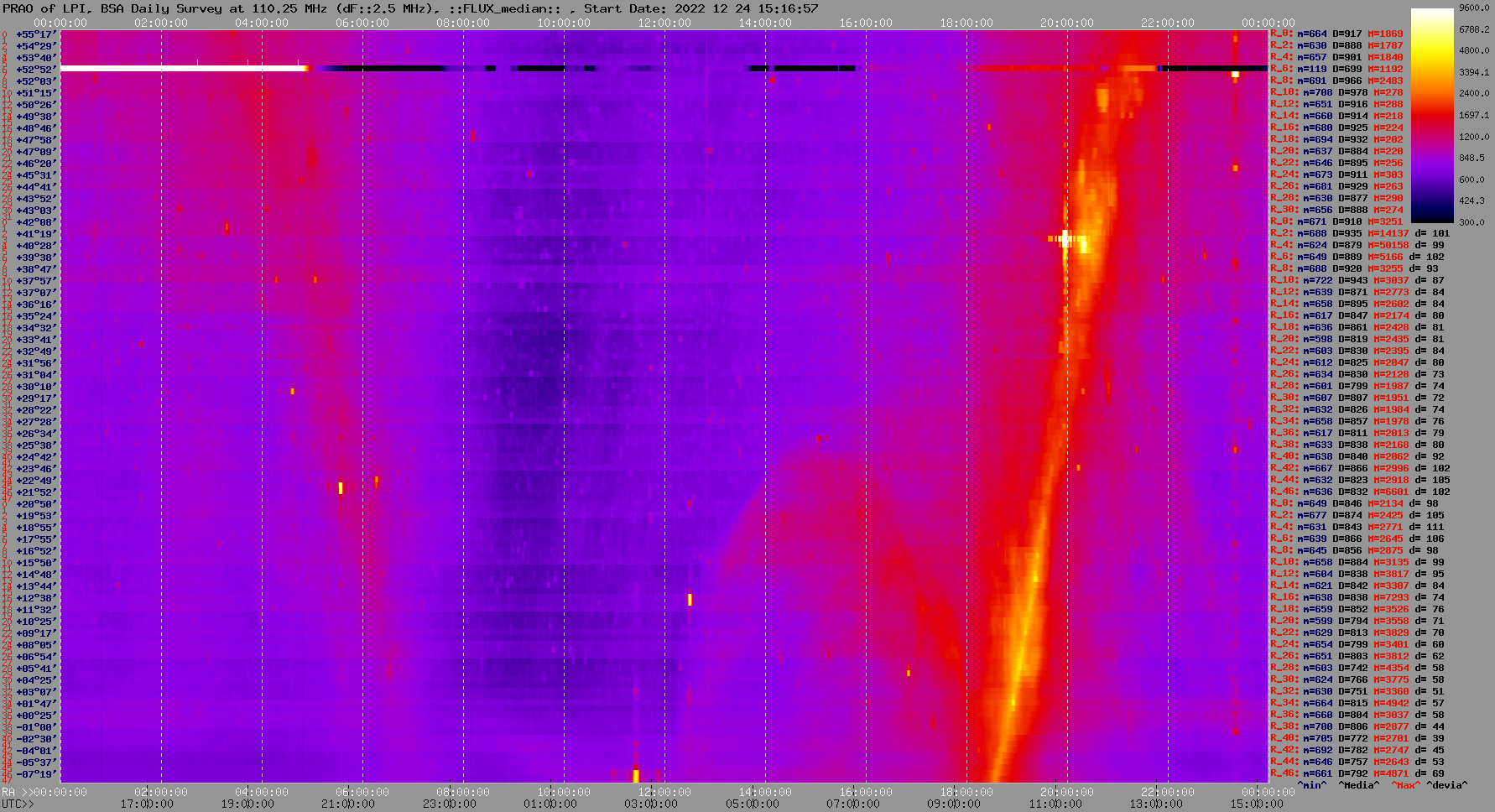The image size is (1495, 812).
Task: Click the UTC time label 21:00:00
Action: (x=348, y=804)
